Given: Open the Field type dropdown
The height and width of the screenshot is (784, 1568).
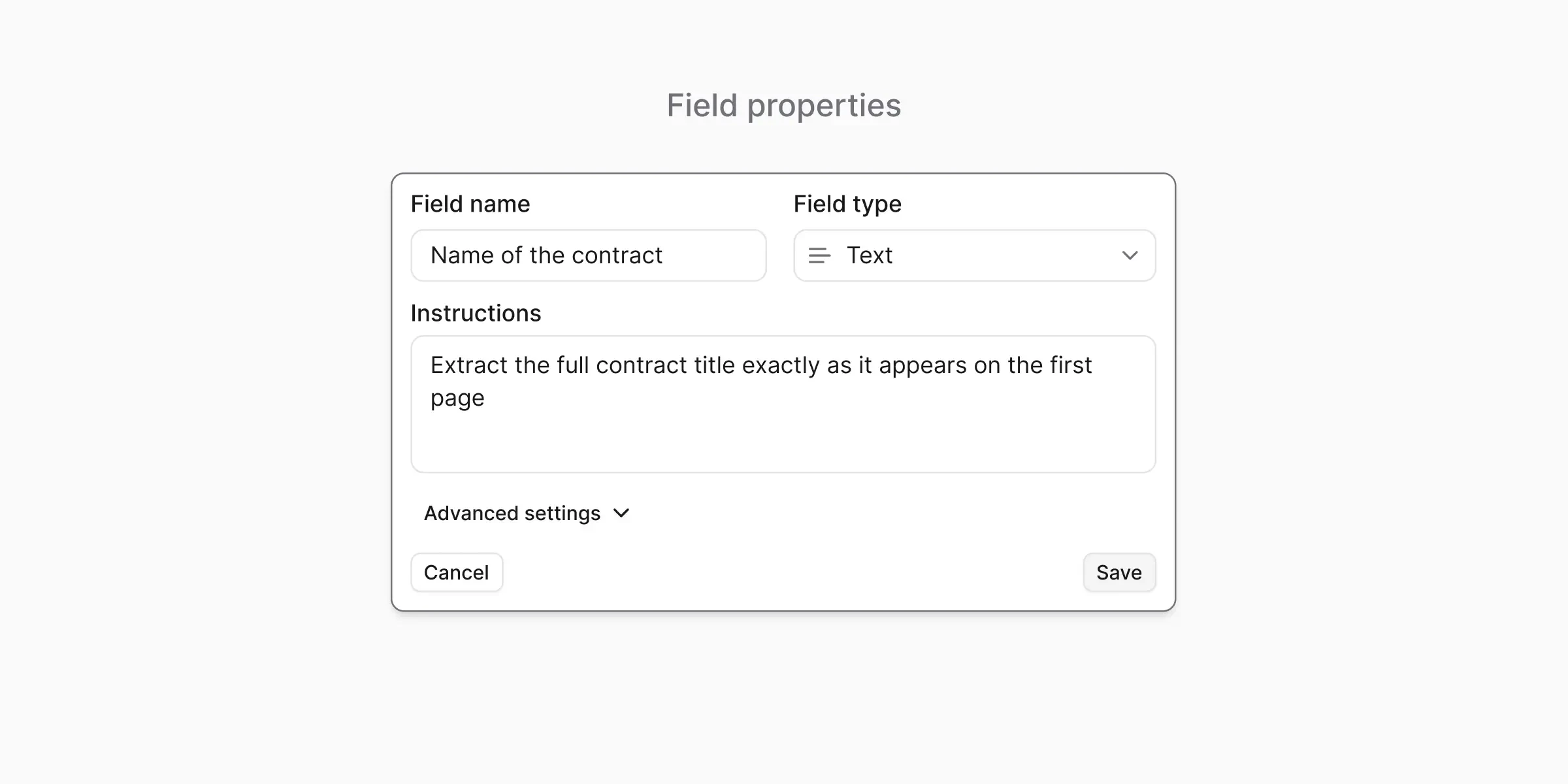Looking at the screenshot, I should [x=973, y=255].
